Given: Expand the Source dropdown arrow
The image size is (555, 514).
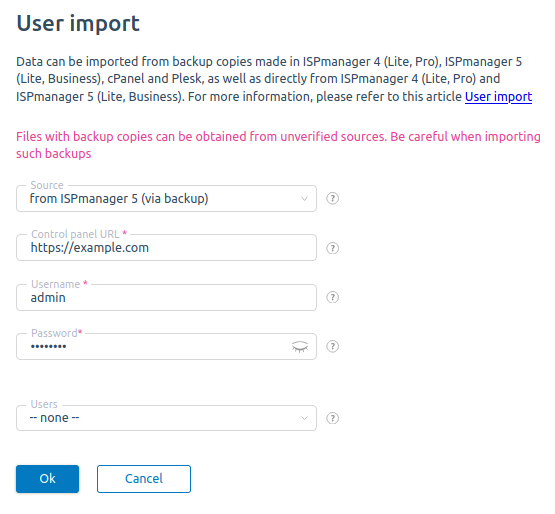Looking at the screenshot, I should pyautogui.click(x=304, y=199).
